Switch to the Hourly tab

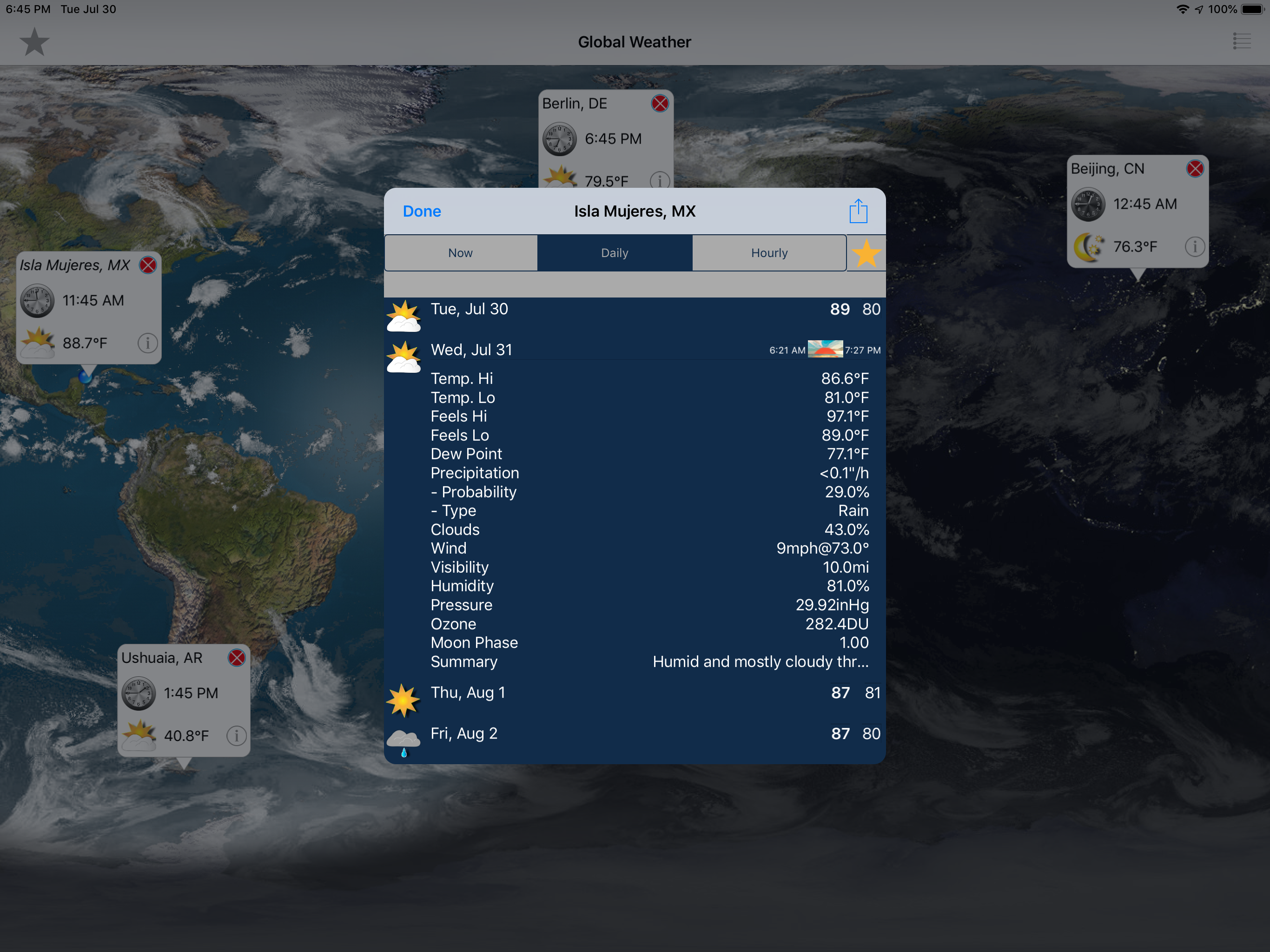pos(769,253)
